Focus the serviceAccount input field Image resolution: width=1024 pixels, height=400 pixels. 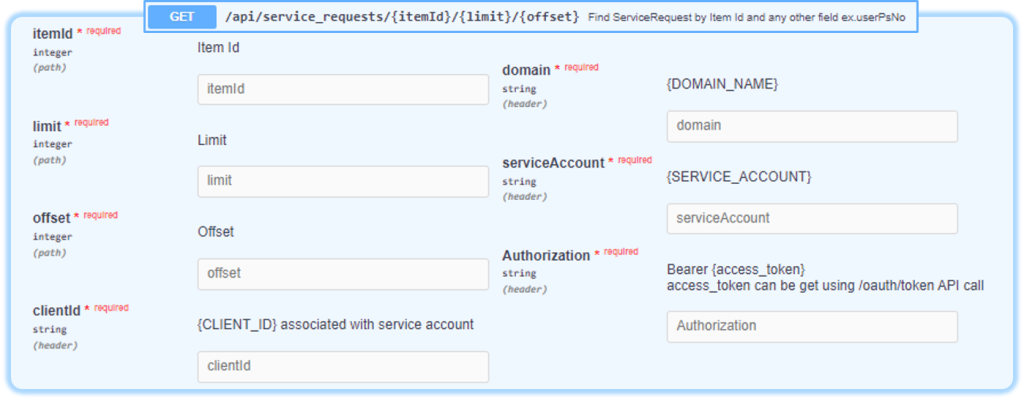coord(812,218)
